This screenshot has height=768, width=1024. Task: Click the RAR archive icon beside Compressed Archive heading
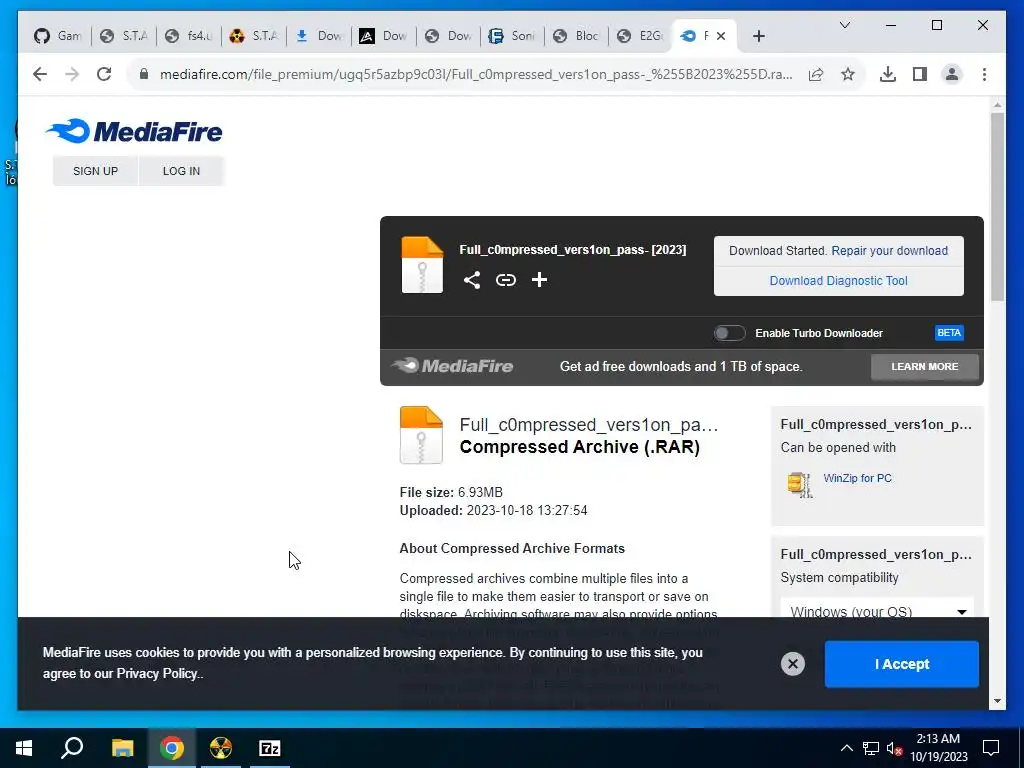(x=421, y=435)
